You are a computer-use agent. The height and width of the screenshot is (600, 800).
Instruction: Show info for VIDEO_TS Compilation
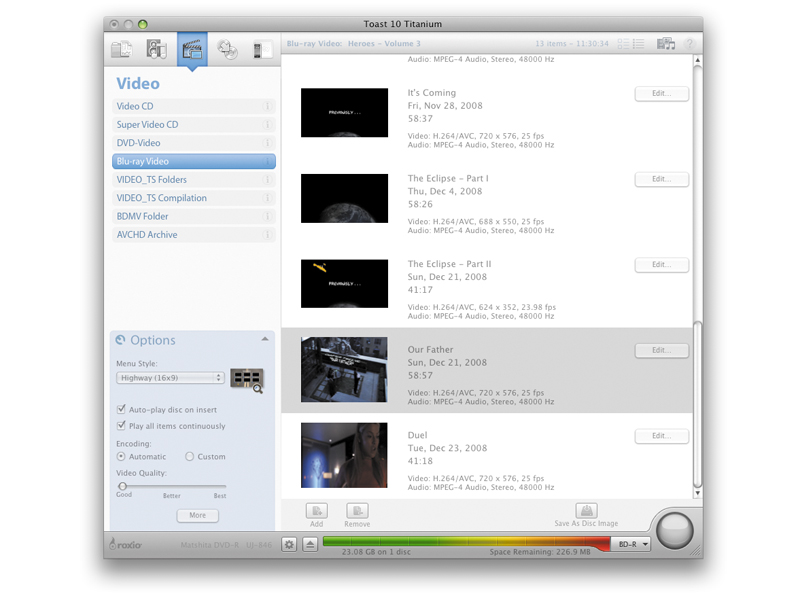(266, 198)
